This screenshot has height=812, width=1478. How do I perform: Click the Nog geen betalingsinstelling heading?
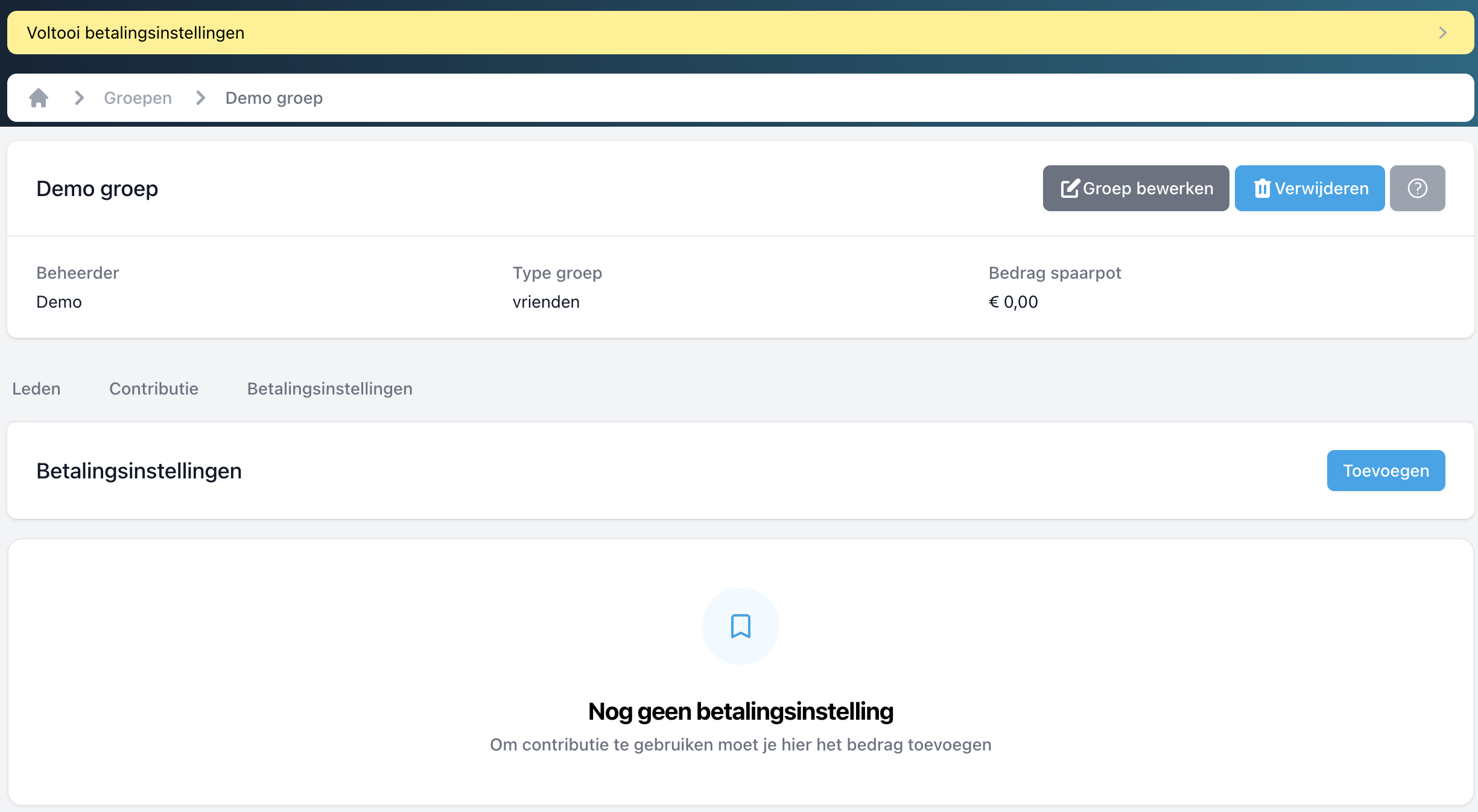740,712
